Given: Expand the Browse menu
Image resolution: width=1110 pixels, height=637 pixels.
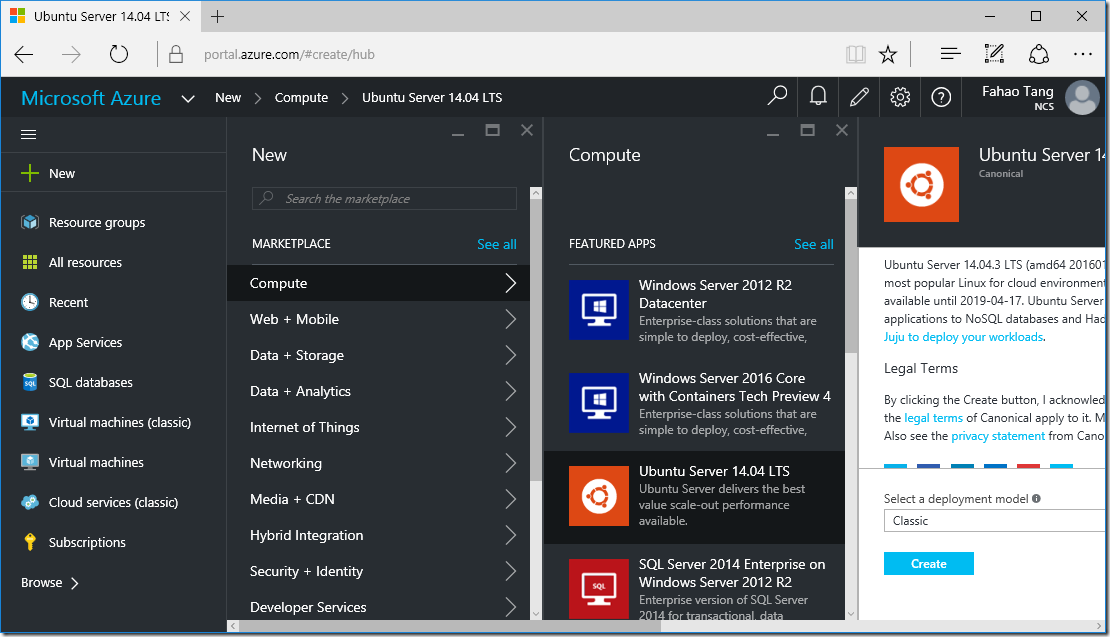Looking at the screenshot, I should point(50,583).
